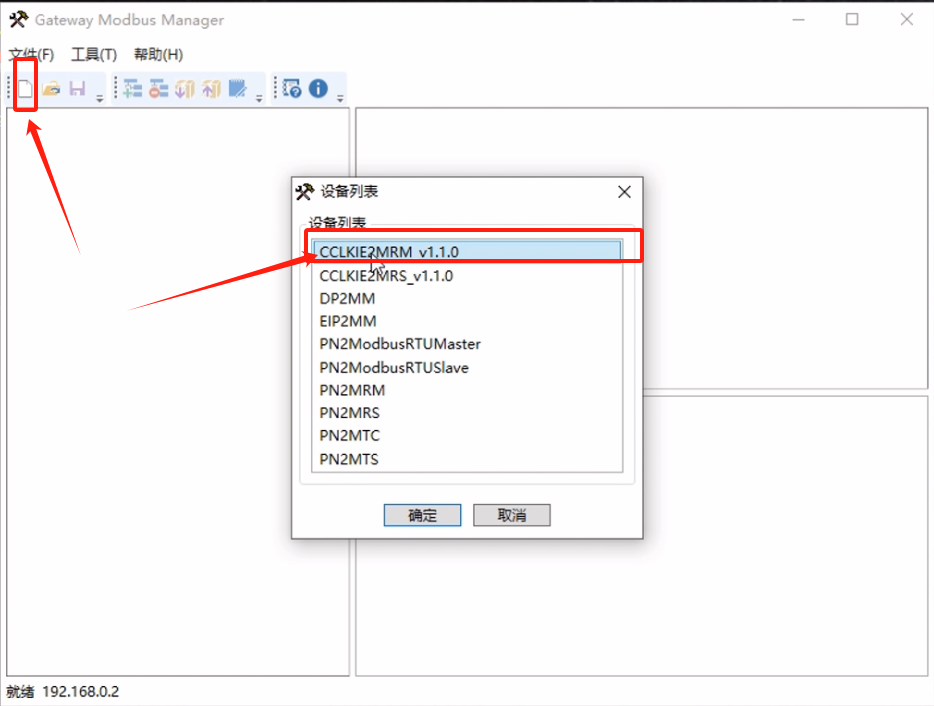Click the remove node tree icon
This screenshot has width=934, height=706.
pos(158,89)
